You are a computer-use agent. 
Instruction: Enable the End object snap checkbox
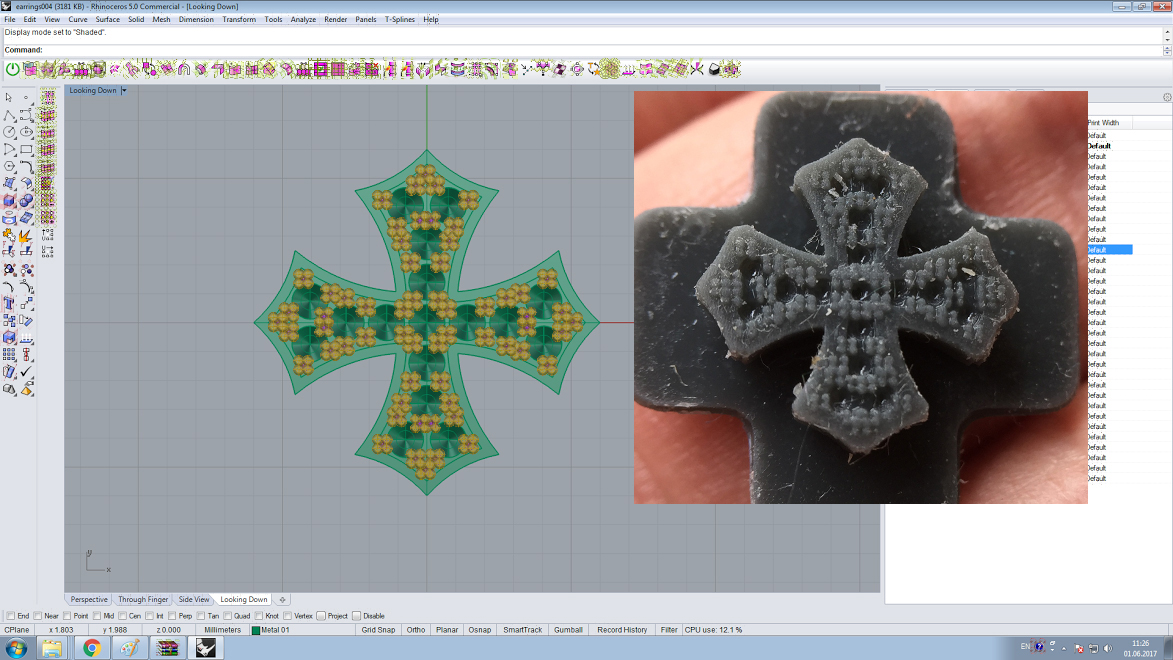pos(10,616)
